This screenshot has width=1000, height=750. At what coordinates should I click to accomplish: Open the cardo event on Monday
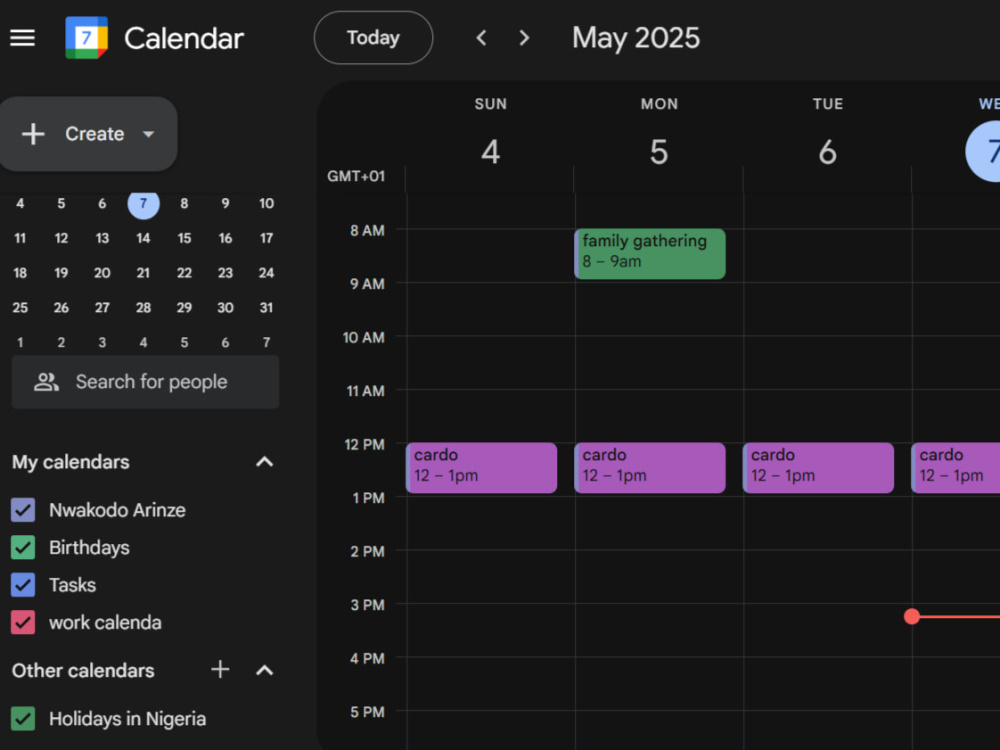click(650, 468)
